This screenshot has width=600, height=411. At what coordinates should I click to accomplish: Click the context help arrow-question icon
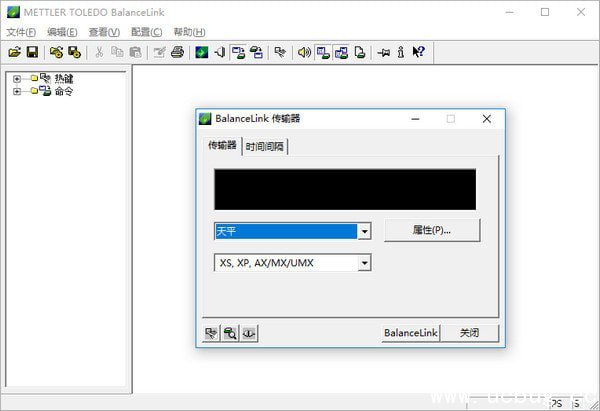coord(418,52)
